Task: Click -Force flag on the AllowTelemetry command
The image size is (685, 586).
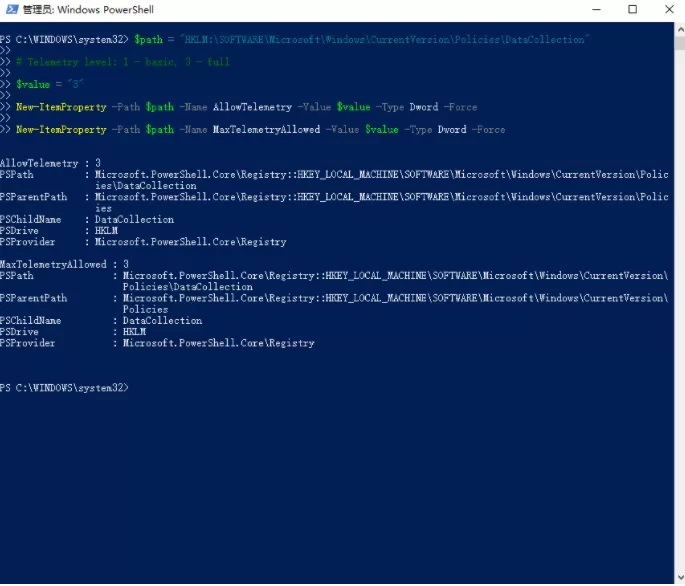Action: click(460, 107)
